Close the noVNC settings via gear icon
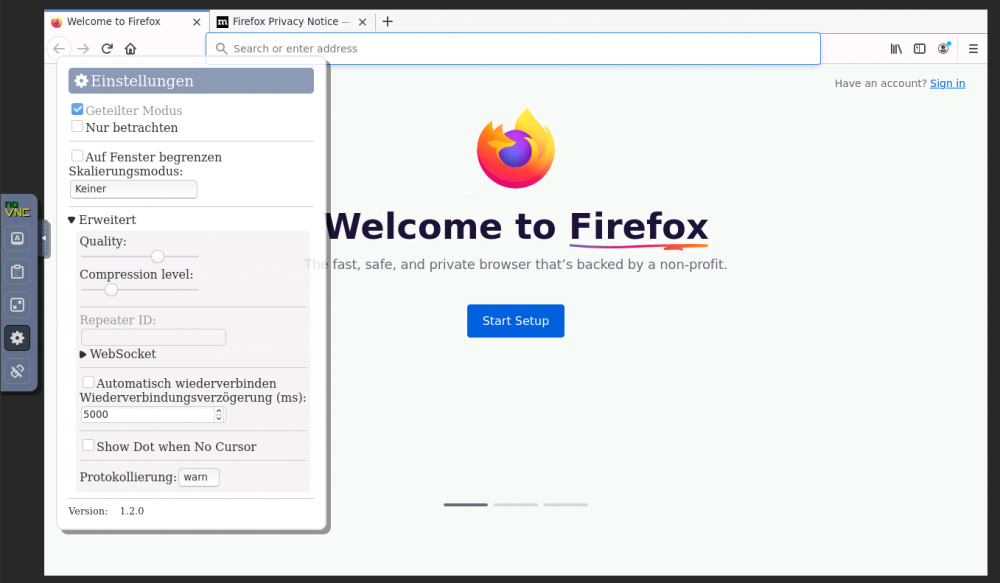The height and width of the screenshot is (583, 1000). [17, 338]
